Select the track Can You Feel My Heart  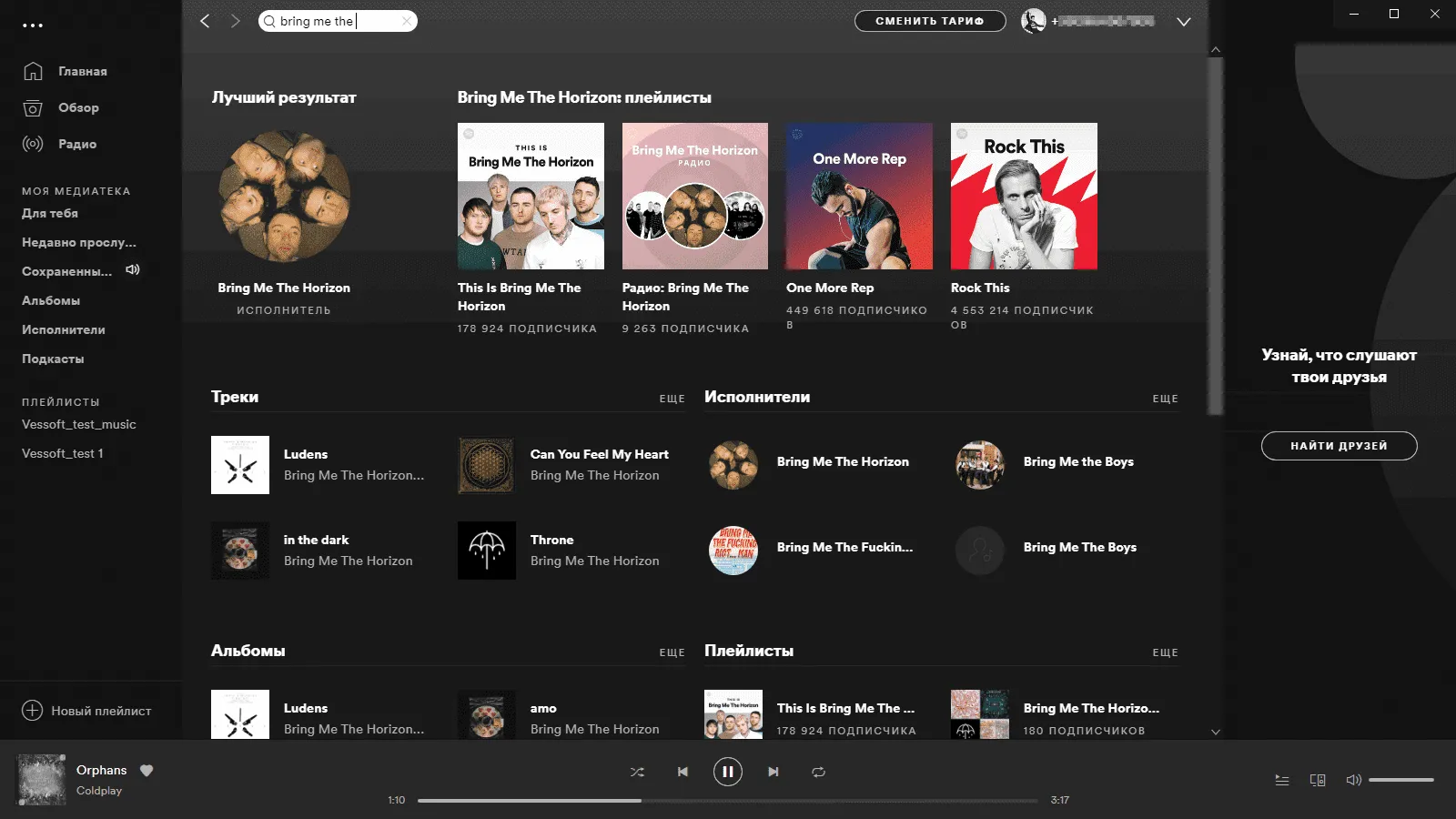pyautogui.click(x=599, y=454)
